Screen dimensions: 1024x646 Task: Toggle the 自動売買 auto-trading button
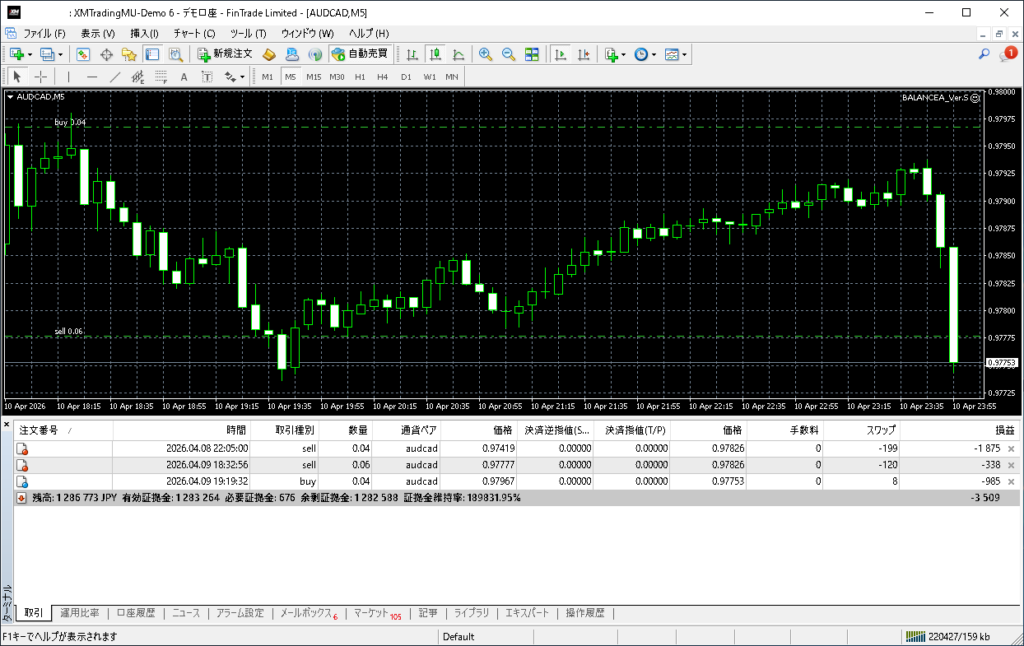click(360, 54)
